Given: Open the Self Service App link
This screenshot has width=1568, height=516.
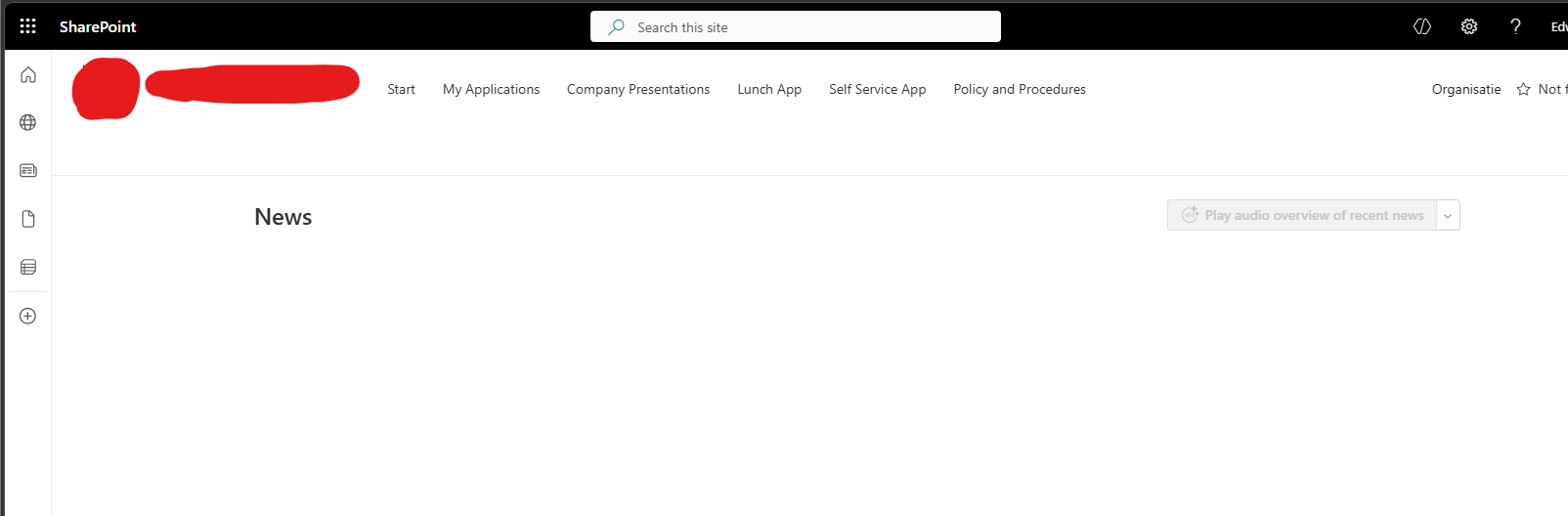Looking at the screenshot, I should pos(878,89).
